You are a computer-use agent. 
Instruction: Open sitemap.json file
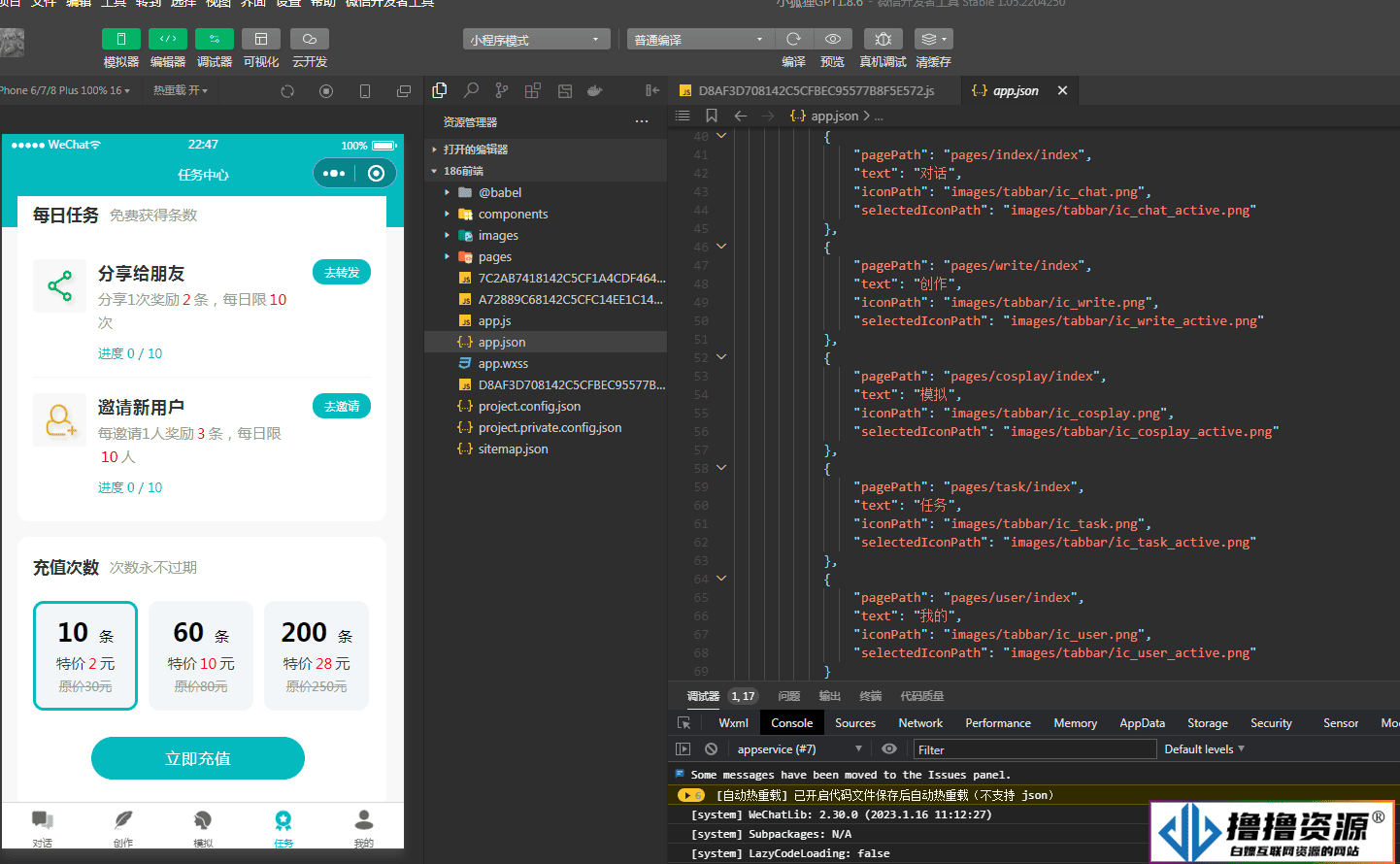tap(546, 449)
